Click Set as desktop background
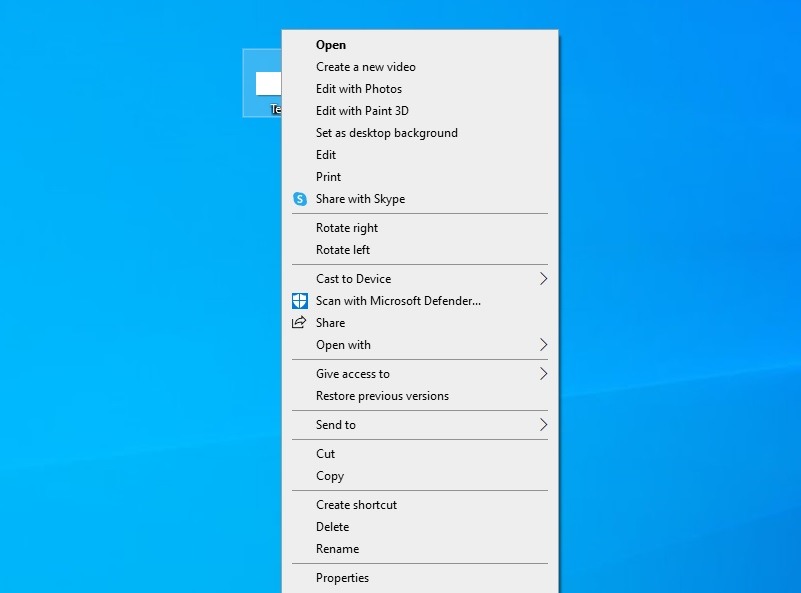The width and height of the screenshot is (801, 593). [x=386, y=133]
